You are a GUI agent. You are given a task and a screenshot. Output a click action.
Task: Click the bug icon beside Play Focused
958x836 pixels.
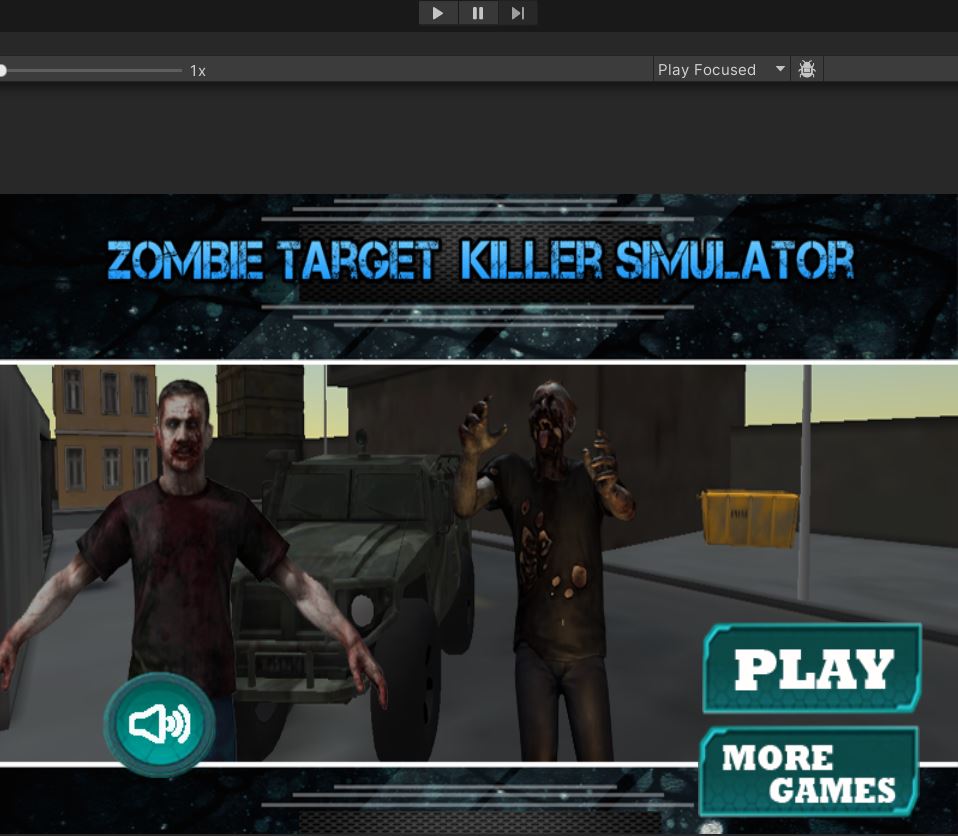[807, 69]
